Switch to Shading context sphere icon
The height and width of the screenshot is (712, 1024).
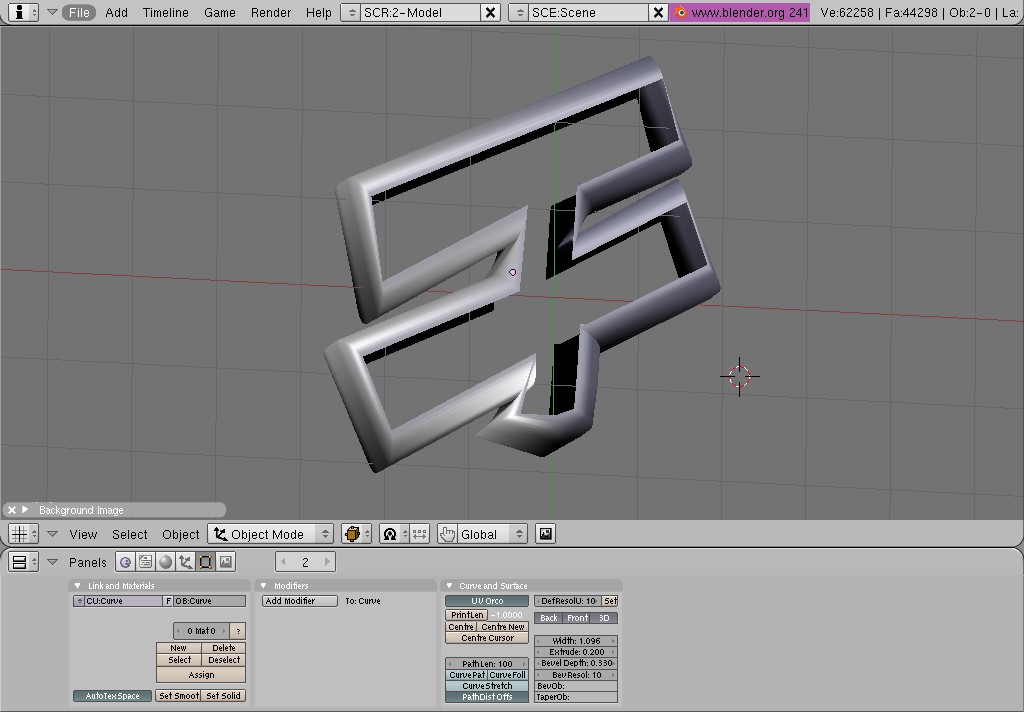coord(166,562)
